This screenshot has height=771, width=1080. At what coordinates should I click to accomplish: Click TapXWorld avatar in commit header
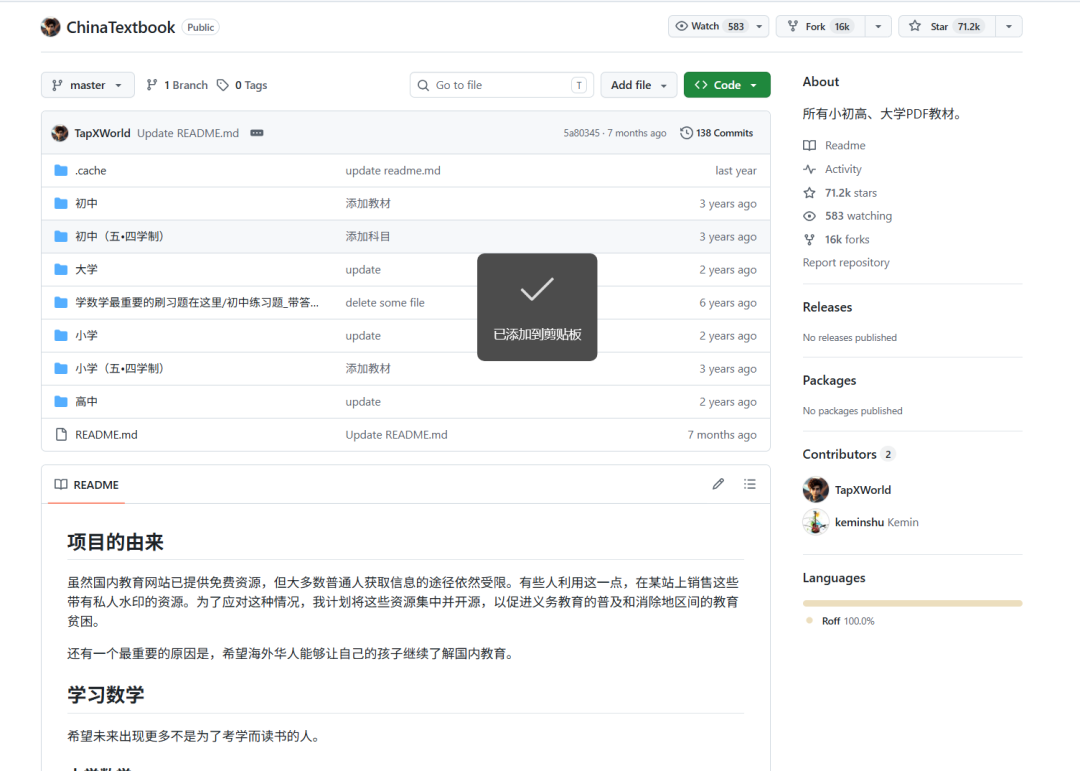click(60, 133)
